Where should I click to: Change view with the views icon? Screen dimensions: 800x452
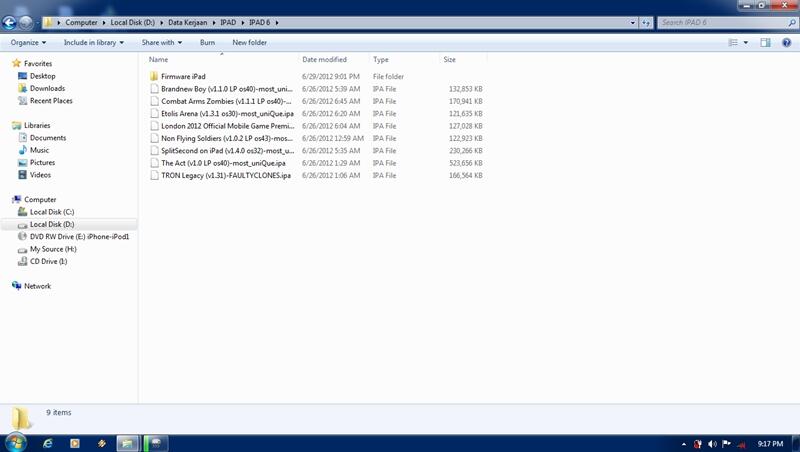click(733, 42)
